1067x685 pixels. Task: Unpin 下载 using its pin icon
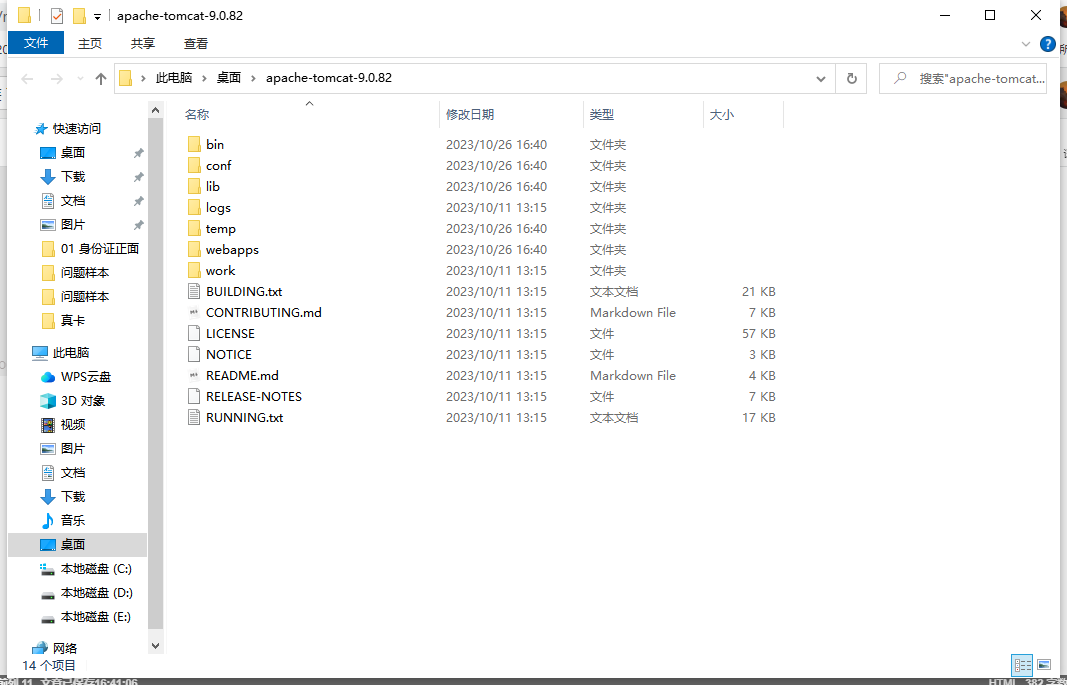(x=138, y=177)
